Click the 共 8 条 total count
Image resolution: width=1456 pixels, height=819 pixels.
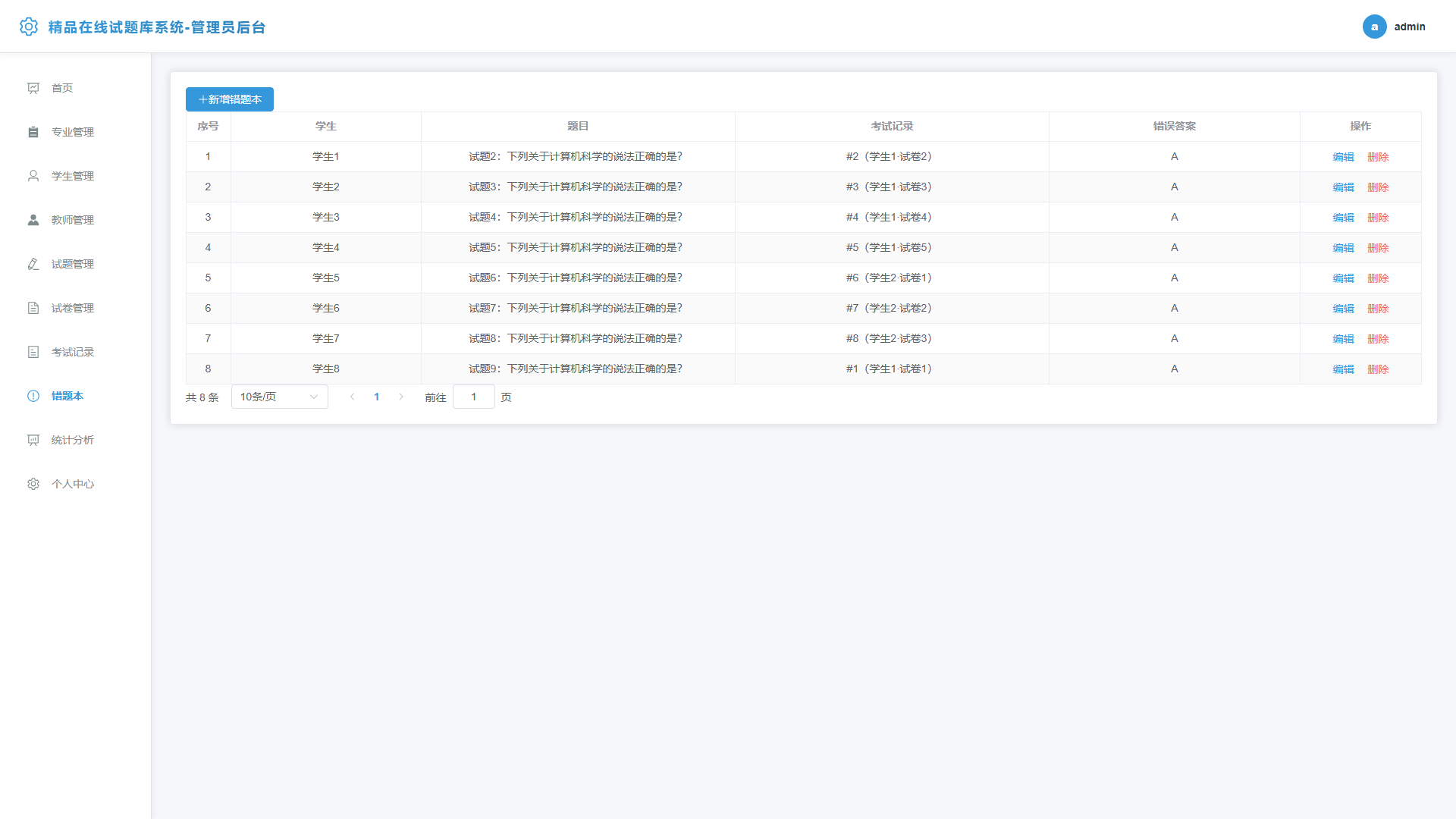[202, 397]
